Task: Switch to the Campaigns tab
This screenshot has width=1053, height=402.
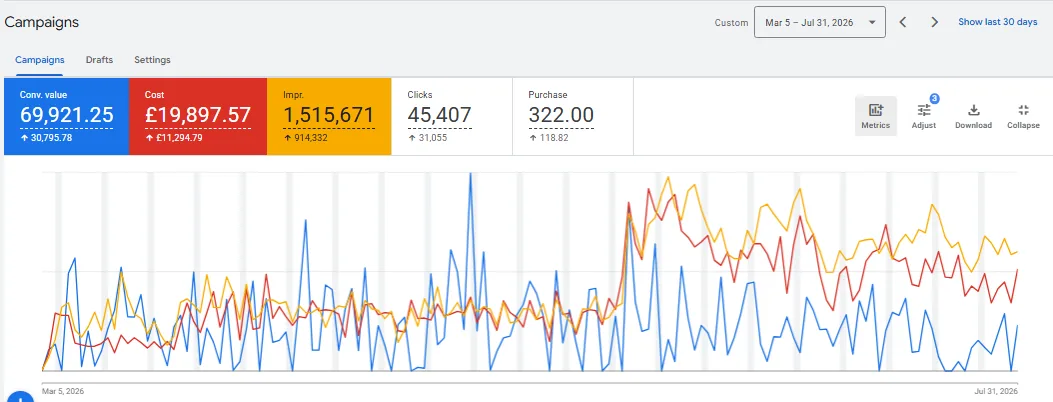Action: 40,60
